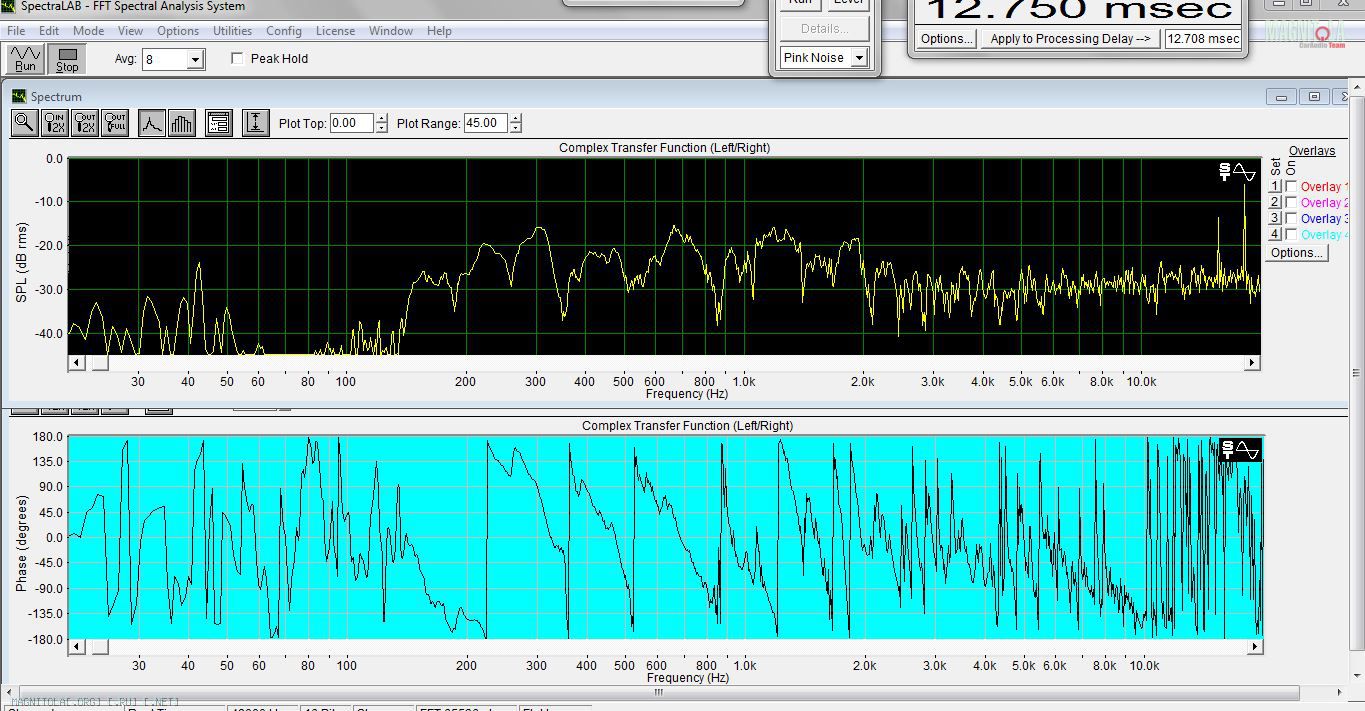Select the magnifier zoom tool in Spectrum
Screen dimensions: 1365x711
(24, 123)
